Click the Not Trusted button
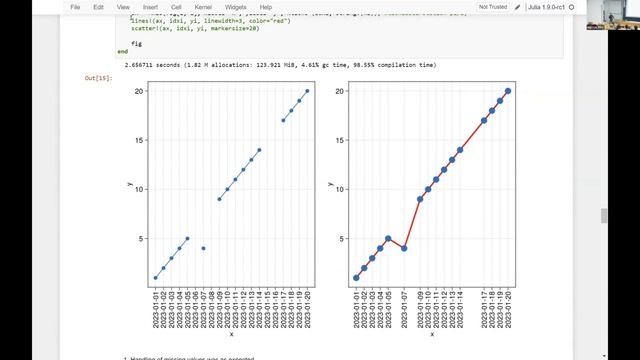This screenshot has width=640, height=360. 493,7
